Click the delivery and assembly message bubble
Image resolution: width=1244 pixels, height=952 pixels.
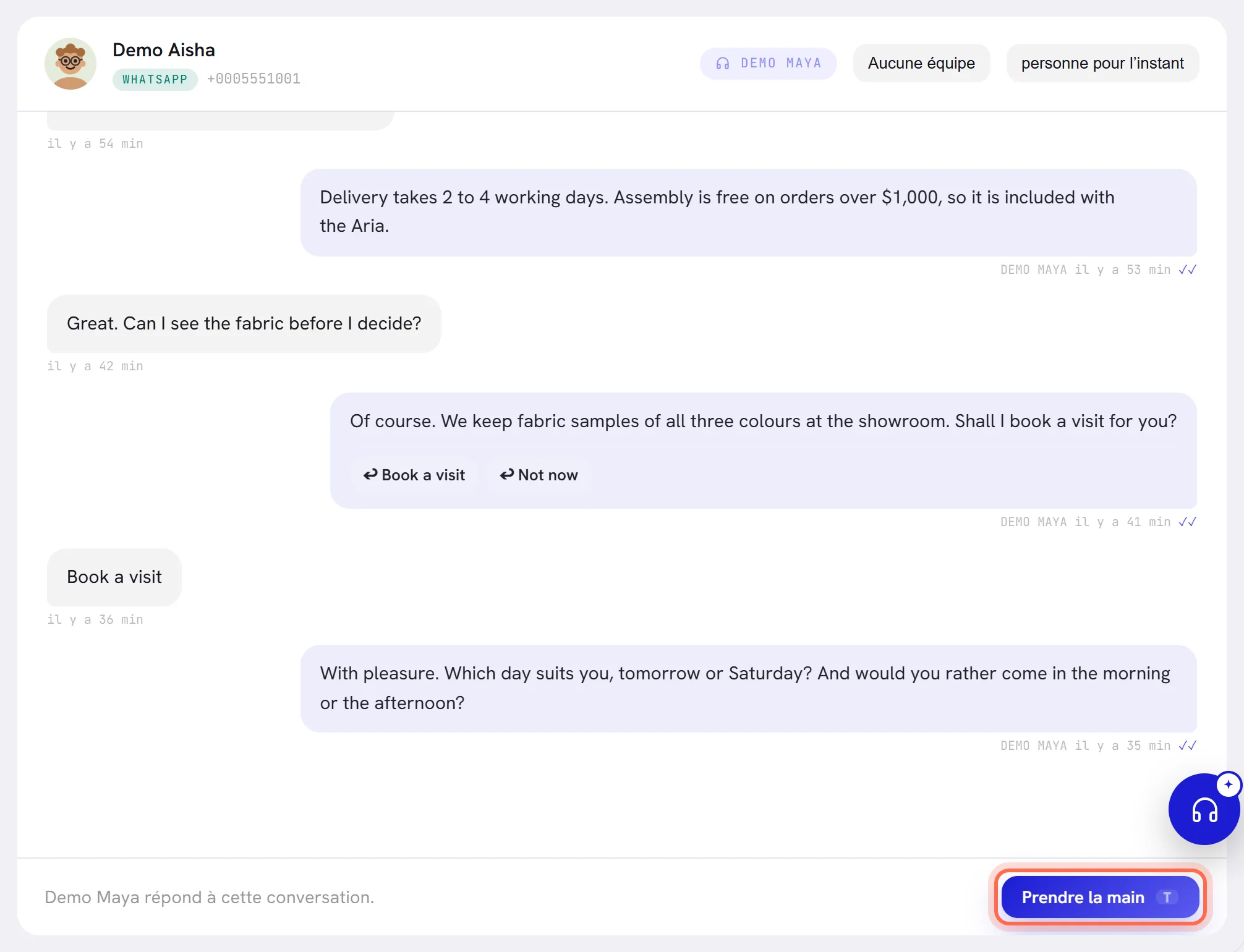pyautogui.click(x=748, y=212)
